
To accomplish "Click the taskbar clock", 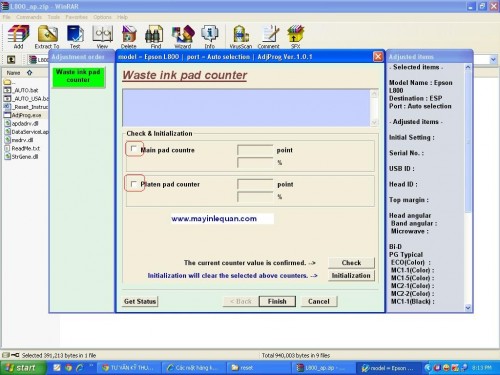I will click(x=482, y=368).
